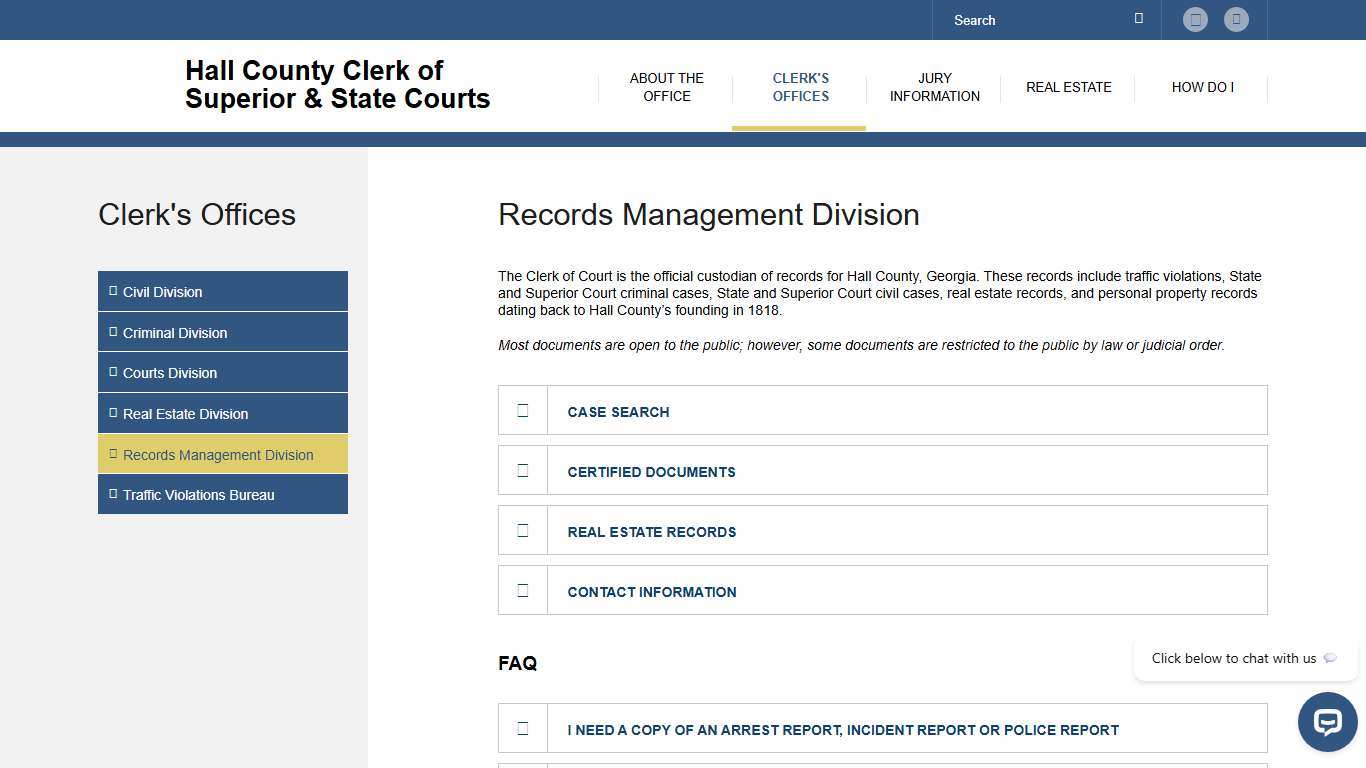This screenshot has width=1366, height=768.
Task: Expand the CONTACT INFORMATION section
Action: tap(651, 592)
